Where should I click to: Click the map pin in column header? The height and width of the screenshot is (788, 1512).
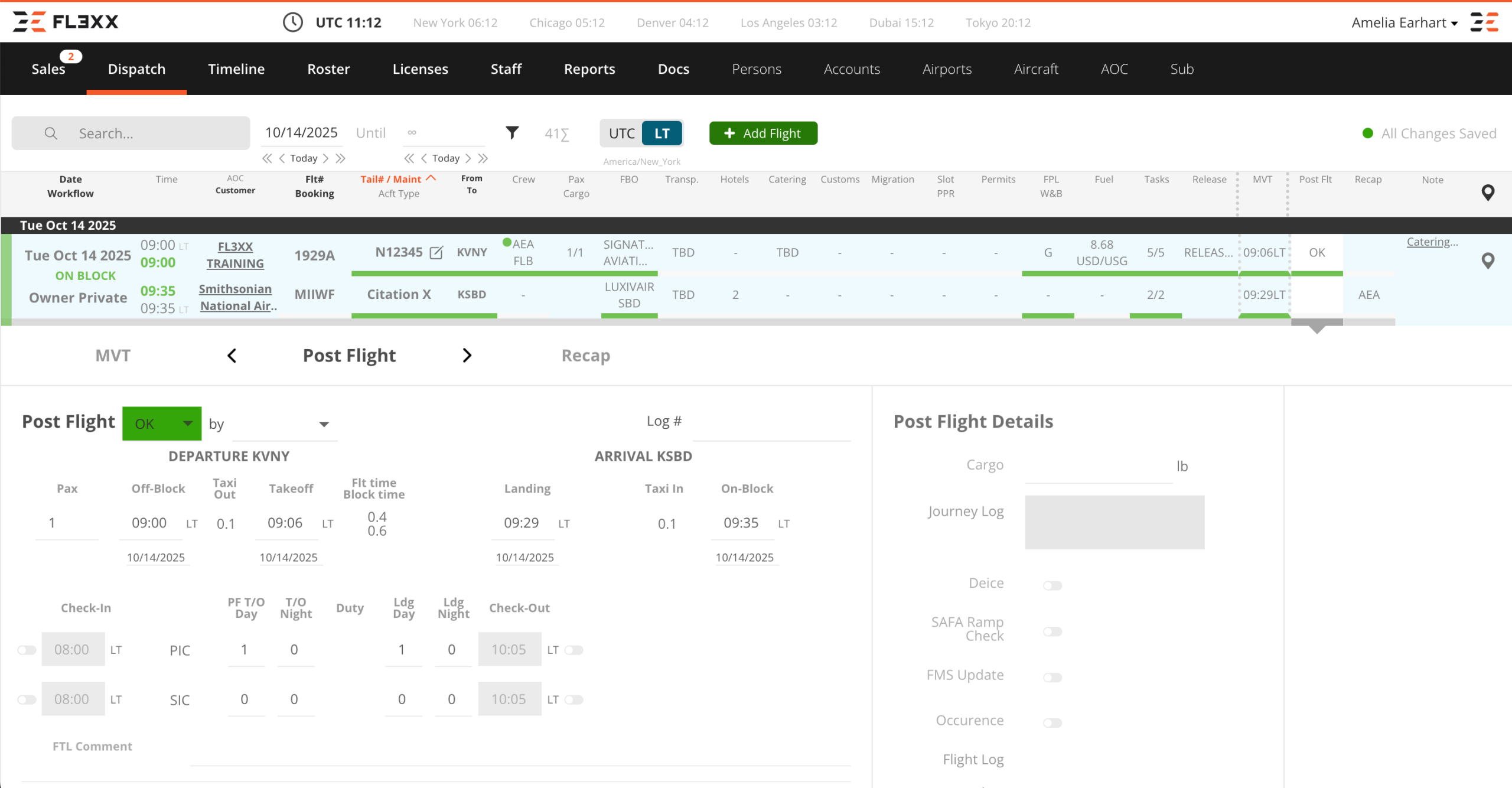[1488, 193]
